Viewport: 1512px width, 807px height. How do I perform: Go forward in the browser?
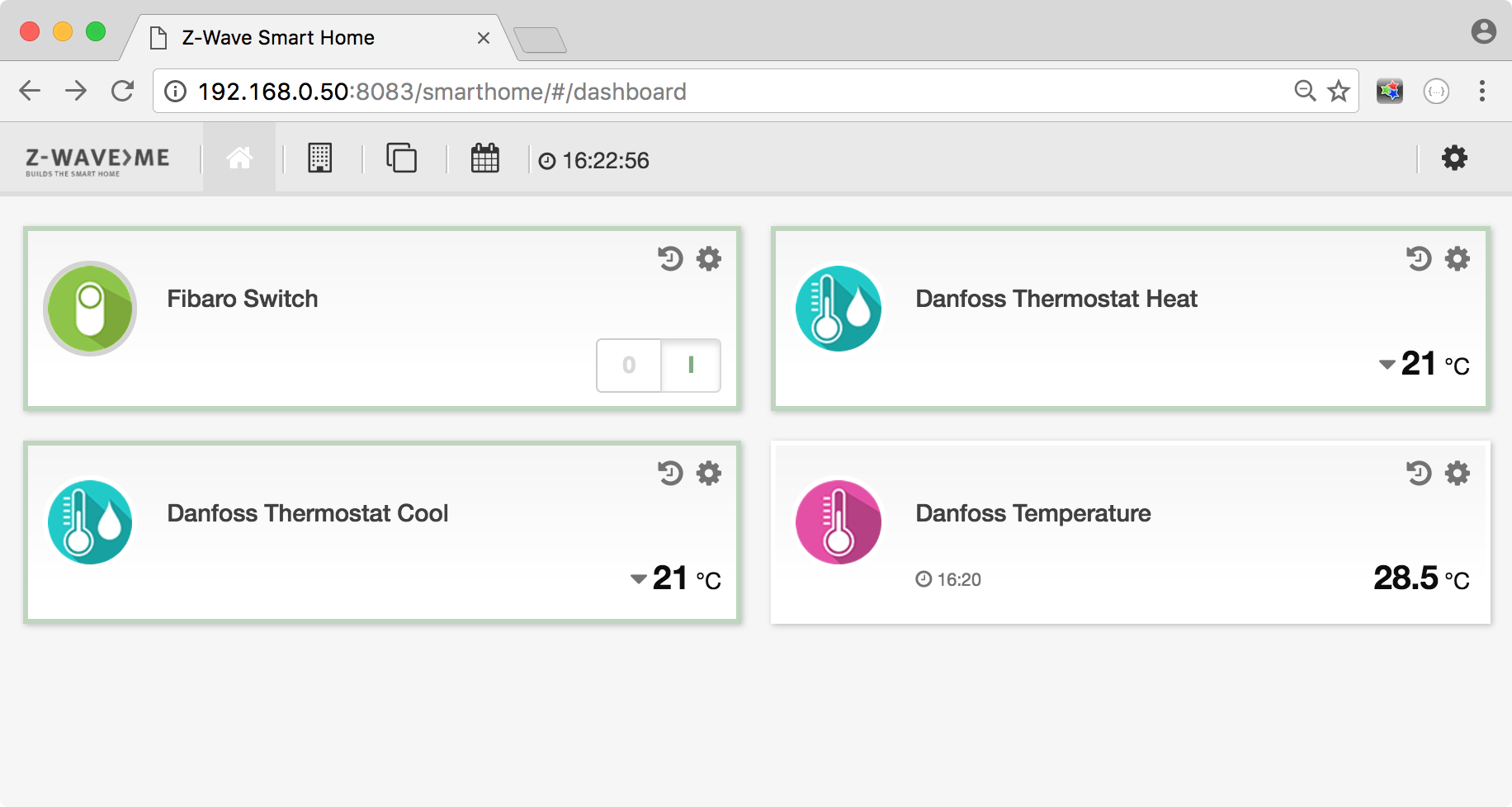(x=76, y=91)
